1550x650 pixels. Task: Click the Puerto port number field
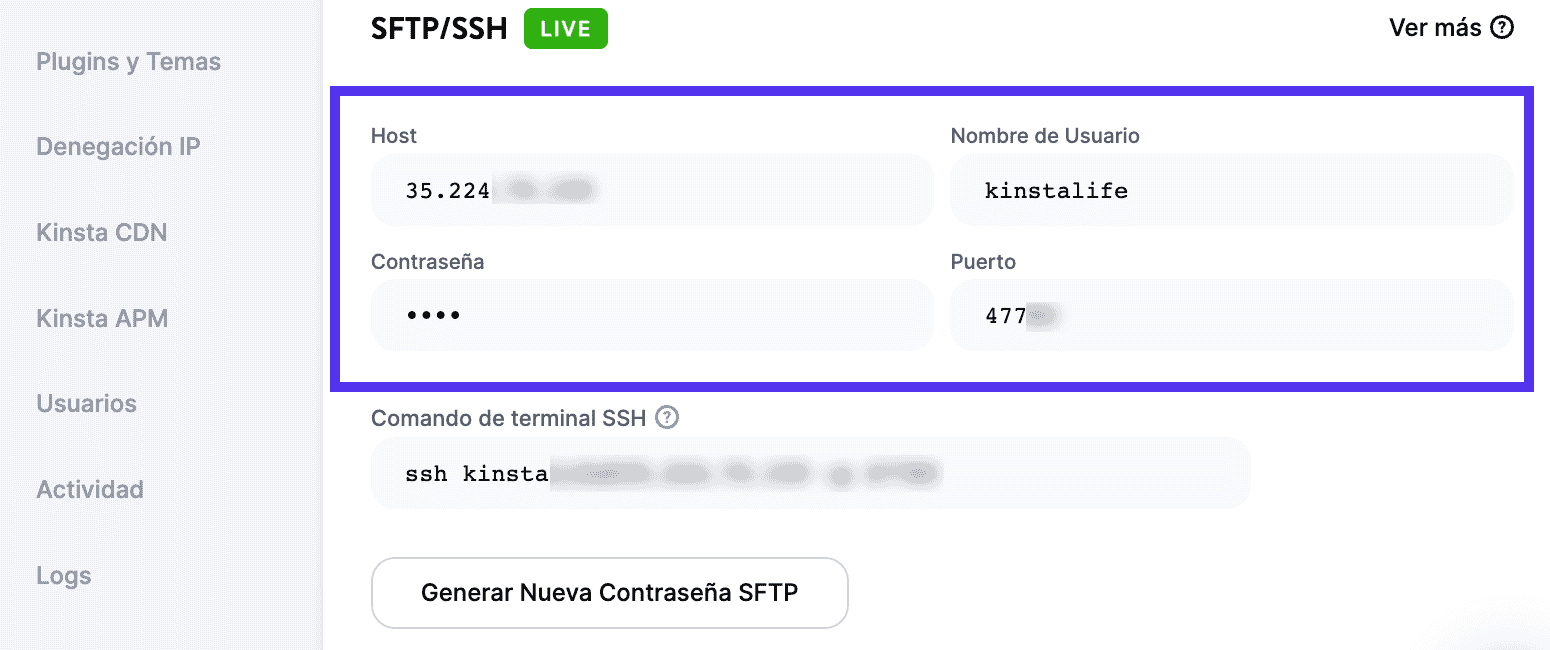[1230, 315]
